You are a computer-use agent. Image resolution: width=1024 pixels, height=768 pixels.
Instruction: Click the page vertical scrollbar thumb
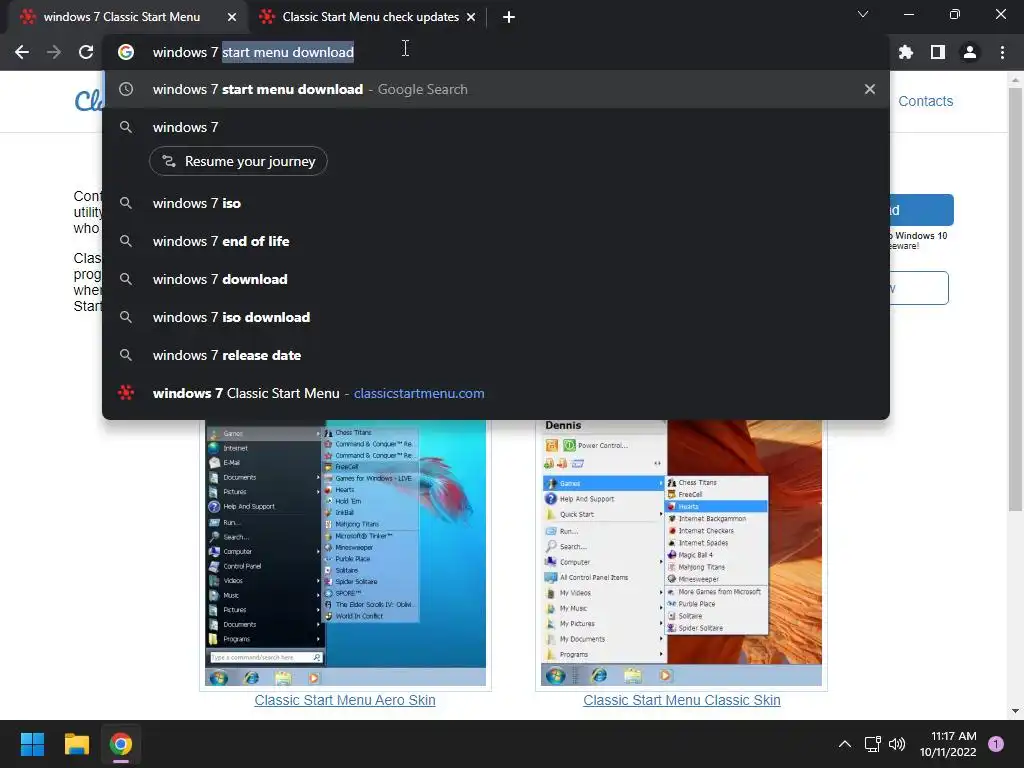click(x=1015, y=300)
